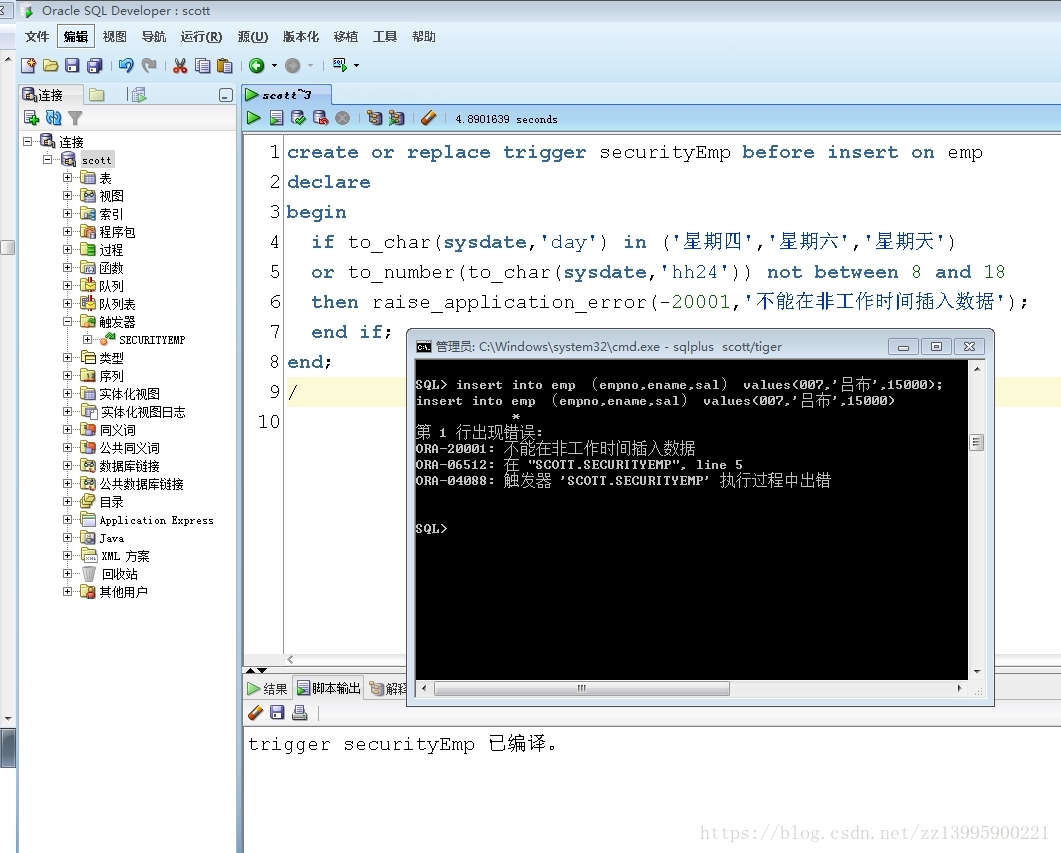Select the 实体化视图日志 tree item
This screenshot has width=1061, height=853.
pyautogui.click(x=143, y=412)
